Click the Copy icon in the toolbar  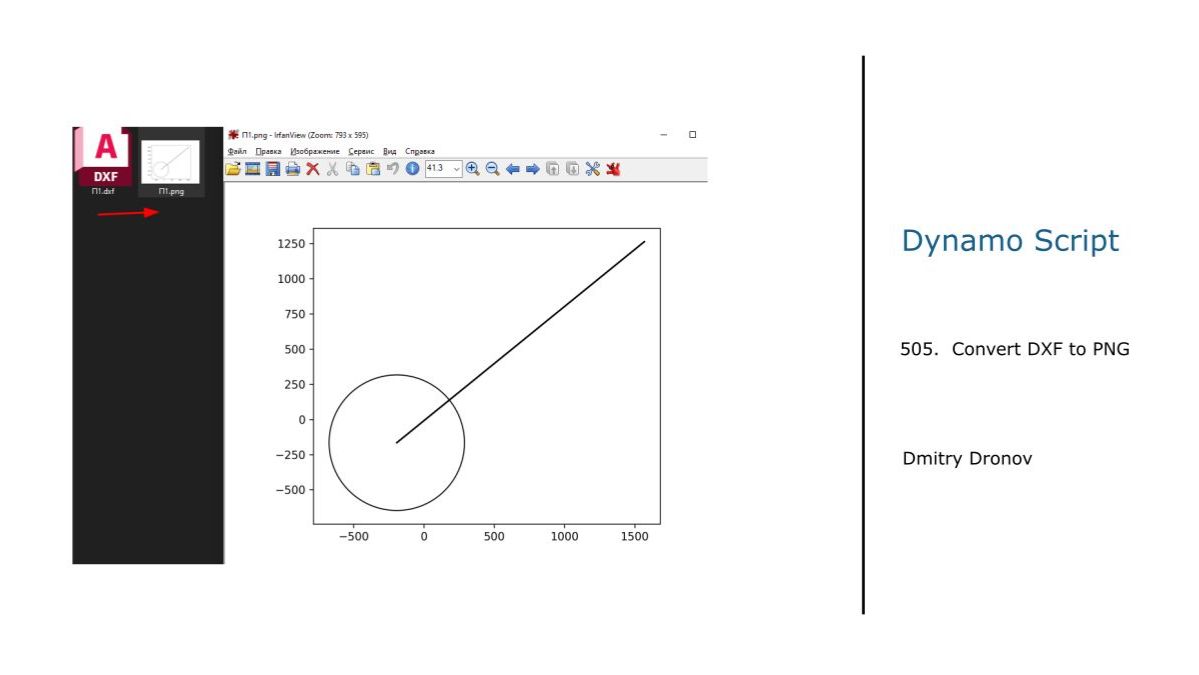coord(353,169)
